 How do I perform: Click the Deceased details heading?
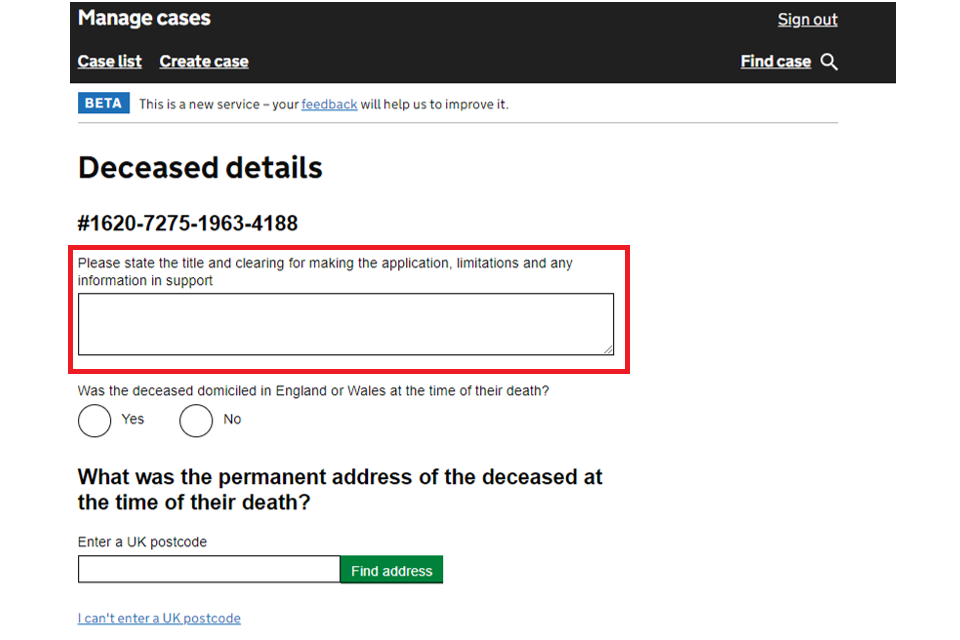200,167
